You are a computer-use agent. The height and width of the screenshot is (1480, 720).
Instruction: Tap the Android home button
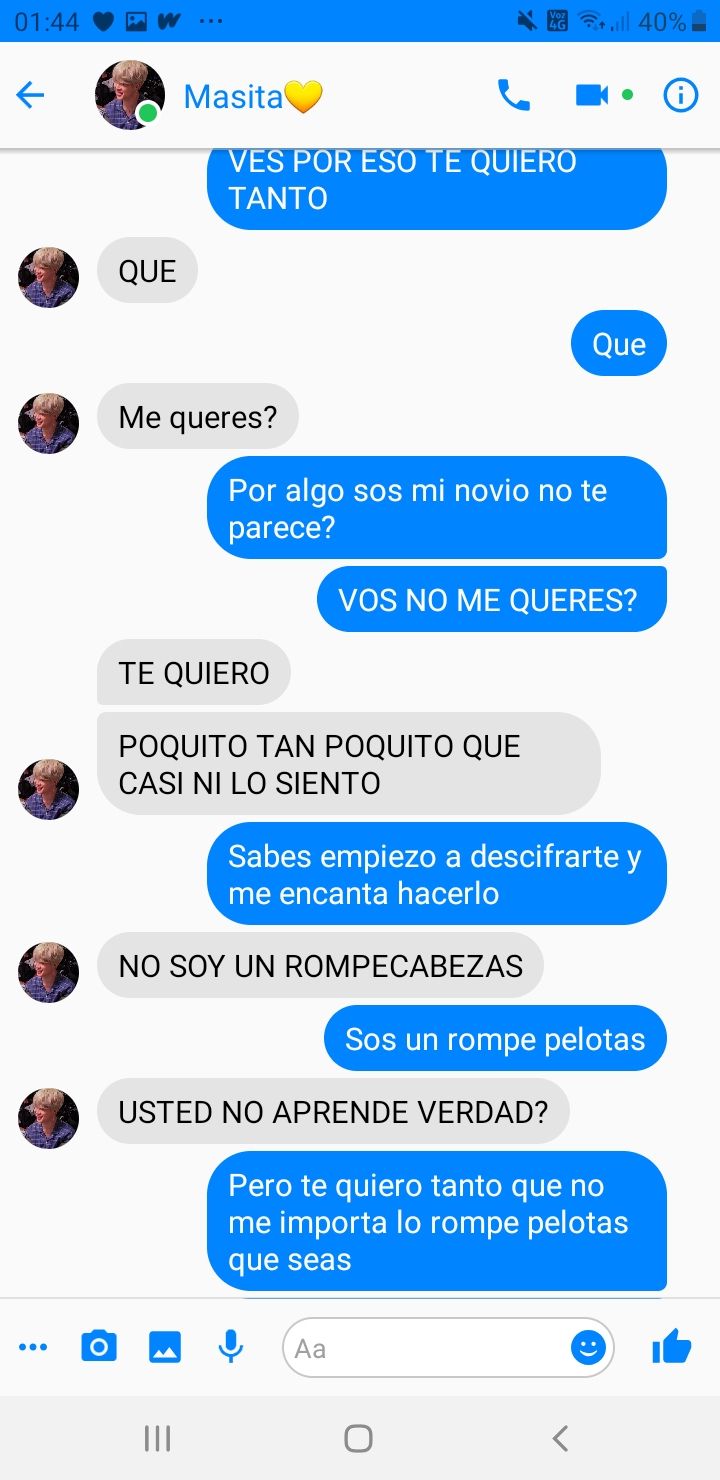click(x=358, y=1438)
